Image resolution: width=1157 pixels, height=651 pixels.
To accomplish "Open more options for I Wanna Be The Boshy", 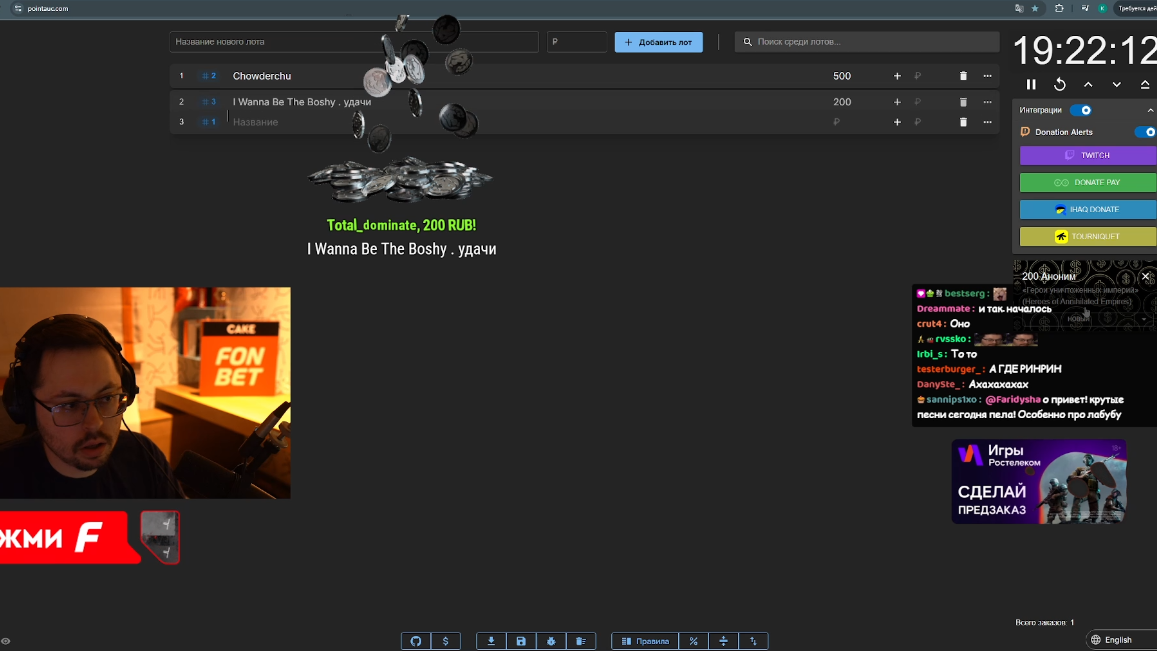I will [987, 102].
